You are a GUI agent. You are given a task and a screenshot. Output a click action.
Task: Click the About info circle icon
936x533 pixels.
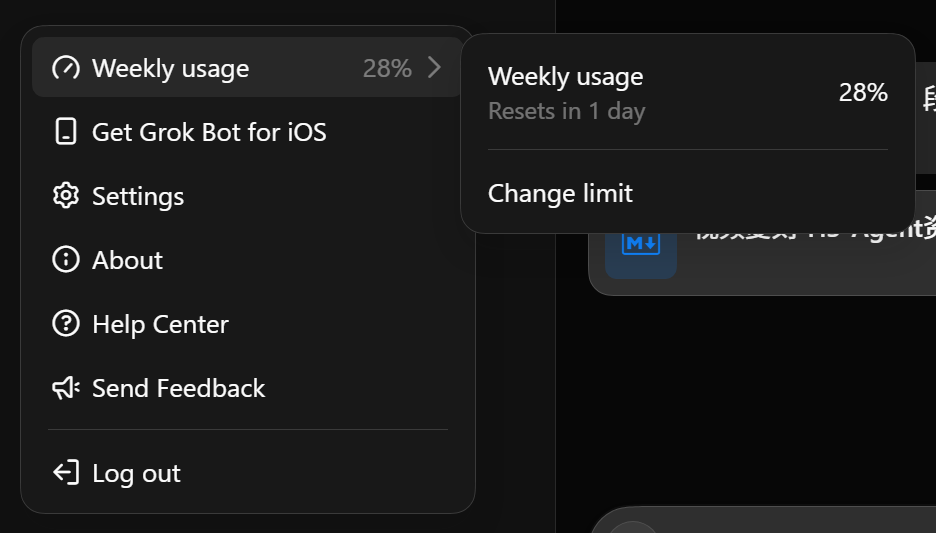pyautogui.click(x=66, y=260)
